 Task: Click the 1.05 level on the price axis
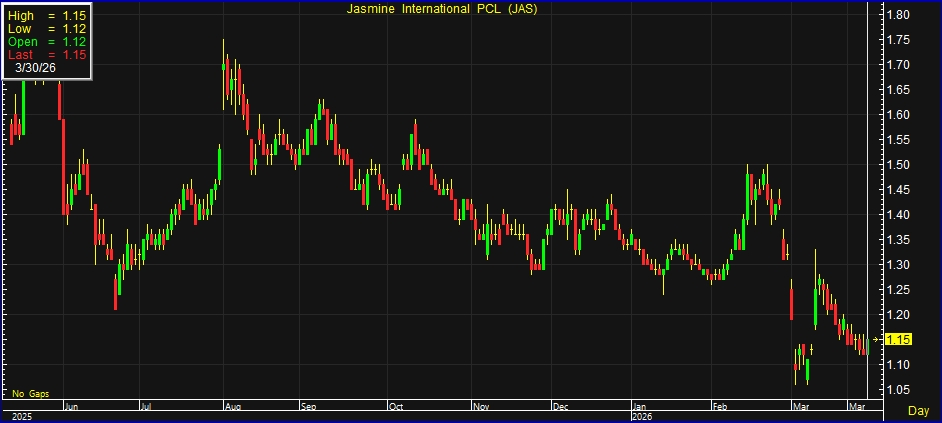pyautogui.click(x=898, y=390)
